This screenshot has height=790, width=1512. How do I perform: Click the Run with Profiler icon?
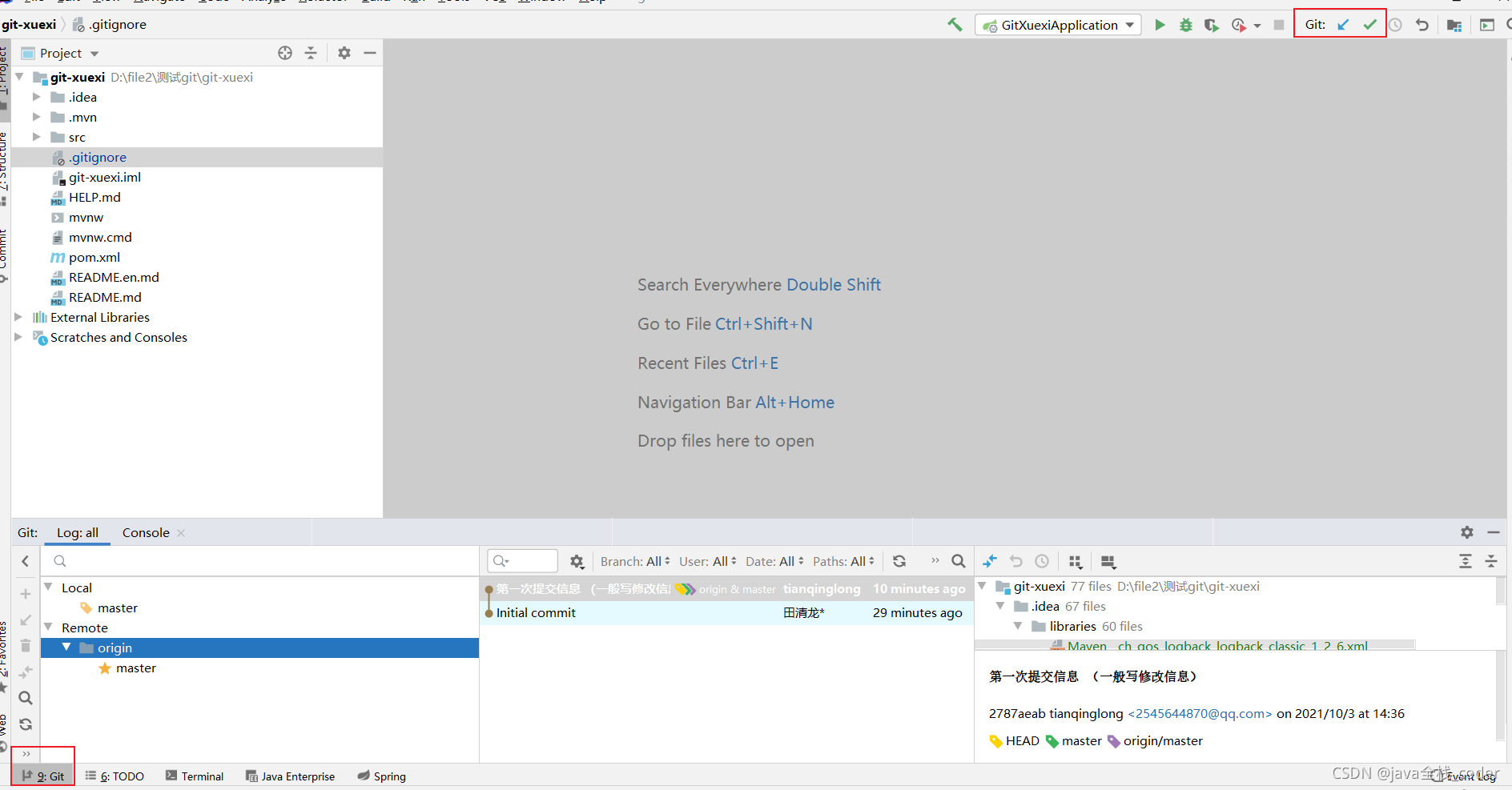[1239, 25]
